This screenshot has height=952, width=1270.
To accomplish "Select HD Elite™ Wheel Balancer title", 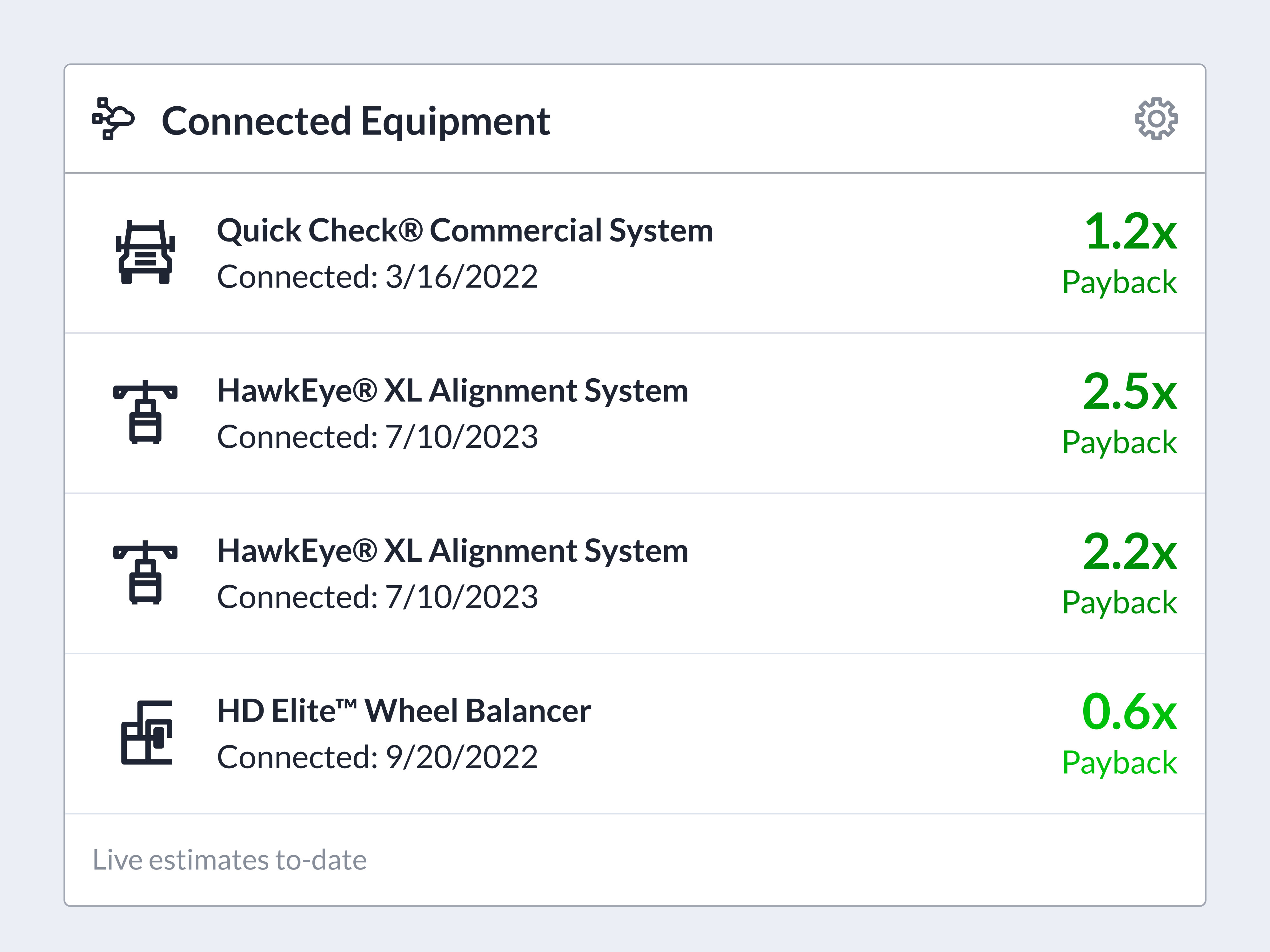I will pyautogui.click(x=404, y=711).
